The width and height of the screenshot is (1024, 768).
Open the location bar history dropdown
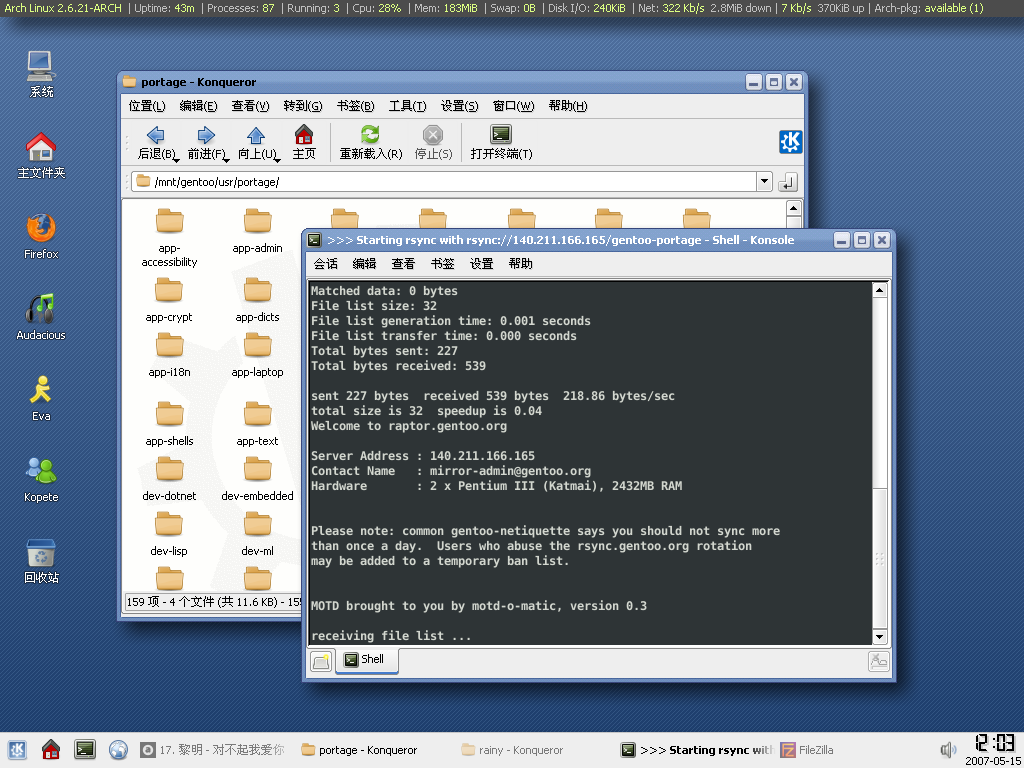point(764,182)
